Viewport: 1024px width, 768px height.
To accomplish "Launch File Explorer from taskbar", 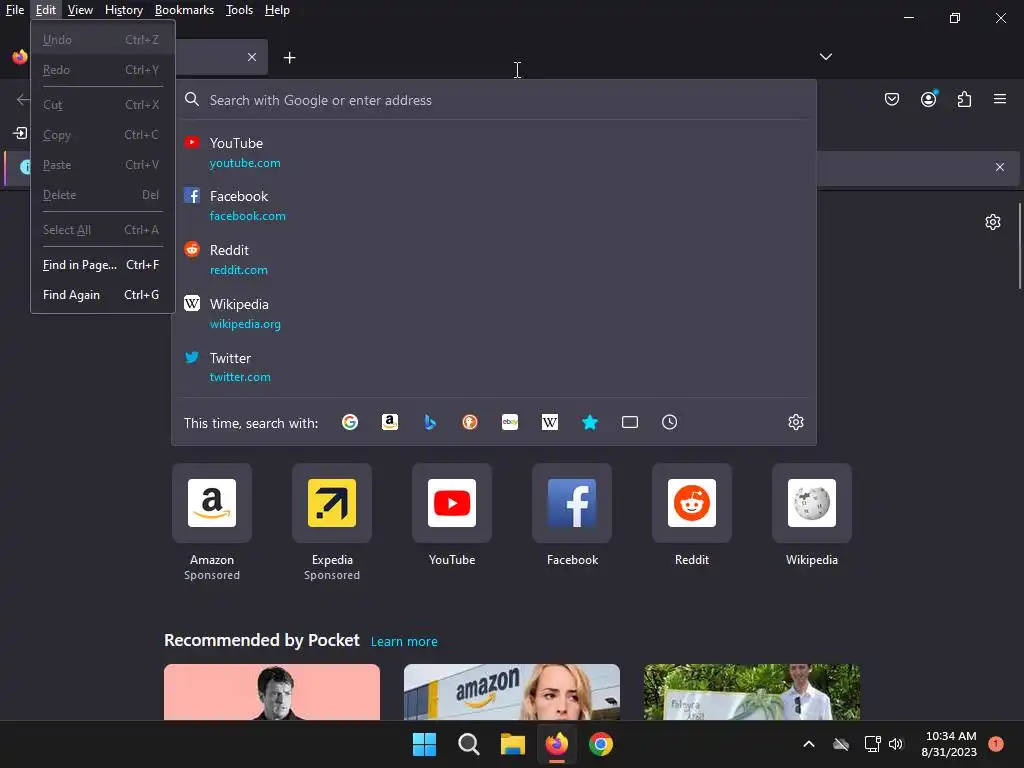I will coord(513,744).
